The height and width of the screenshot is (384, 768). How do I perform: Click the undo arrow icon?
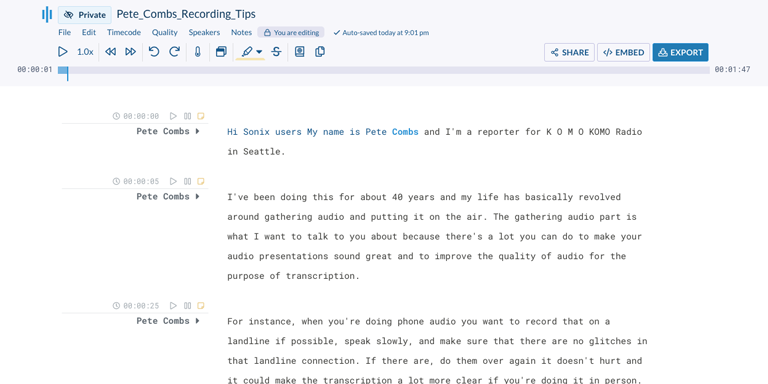coord(154,52)
